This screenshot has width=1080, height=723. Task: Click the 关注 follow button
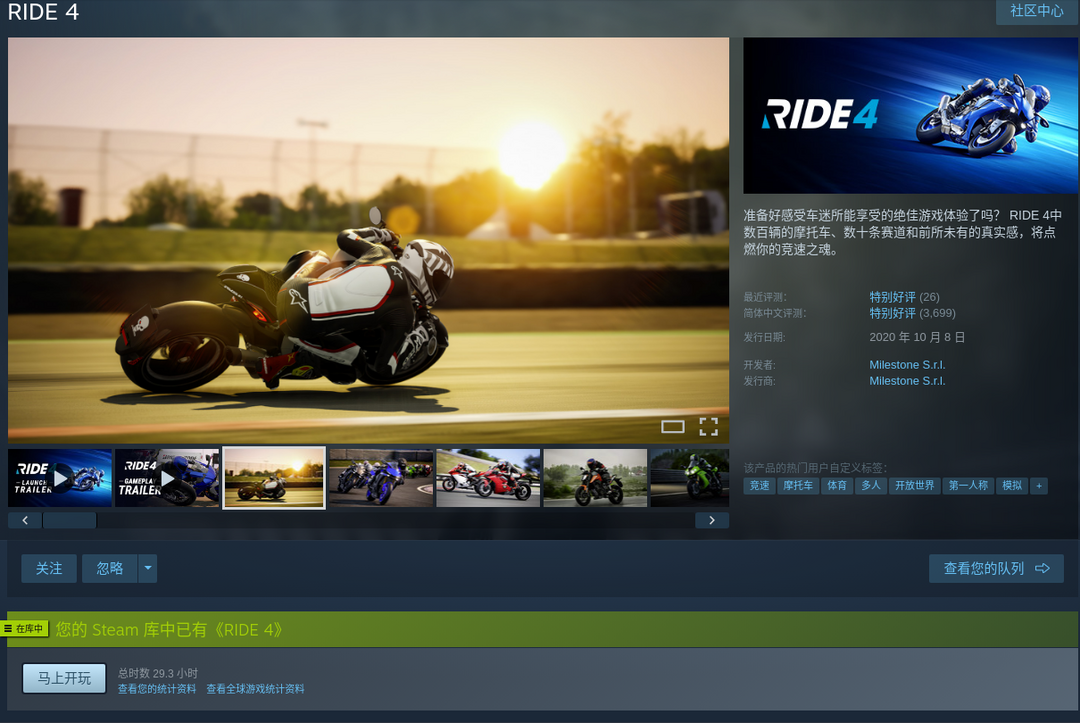49,569
